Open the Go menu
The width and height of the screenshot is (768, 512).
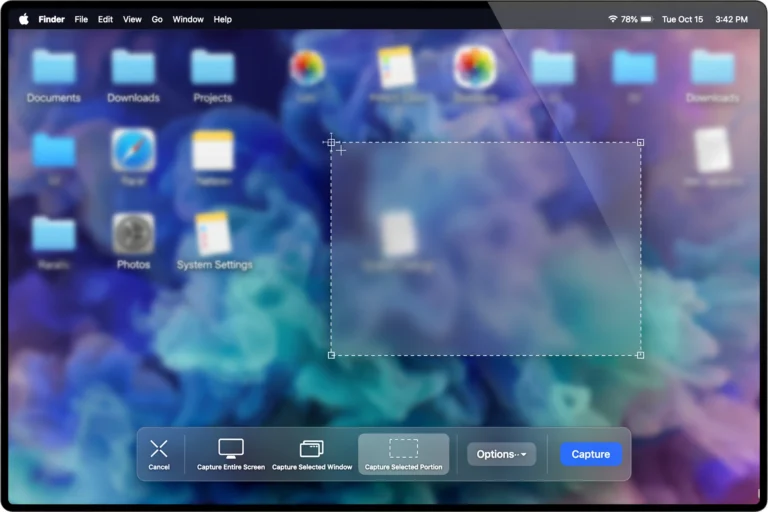point(157,19)
